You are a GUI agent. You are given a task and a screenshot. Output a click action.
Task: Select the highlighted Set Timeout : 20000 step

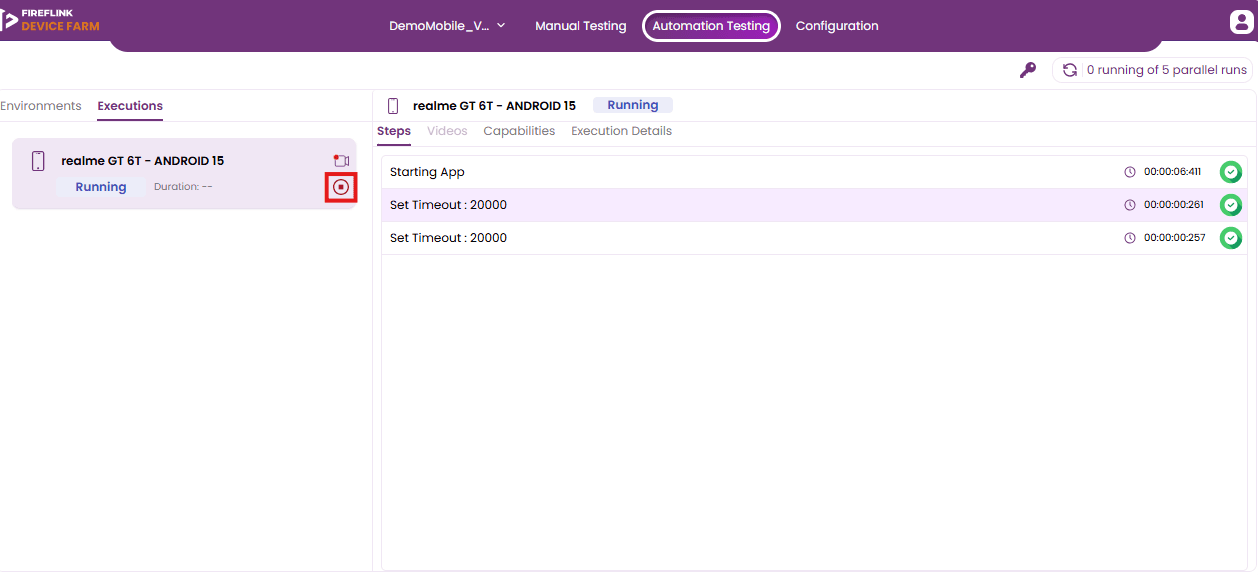[814, 205]
